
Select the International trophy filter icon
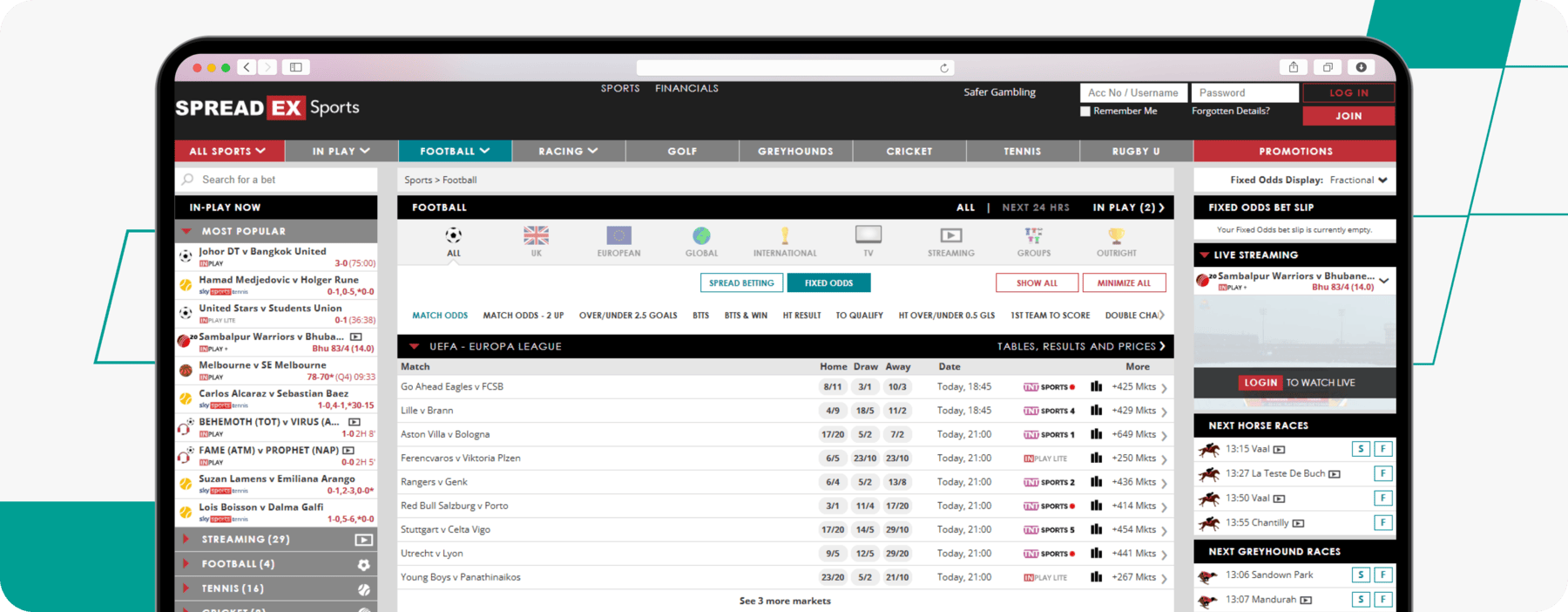tap(785, 235)
